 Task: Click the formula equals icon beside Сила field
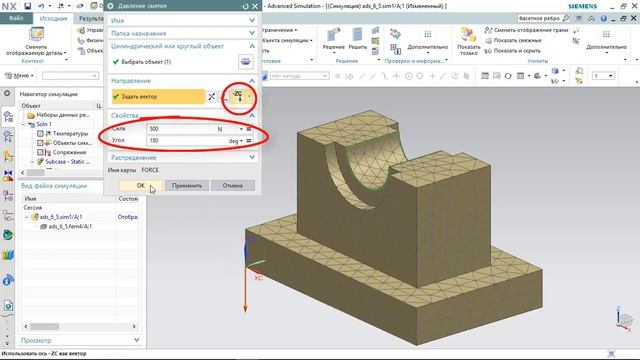249,129
